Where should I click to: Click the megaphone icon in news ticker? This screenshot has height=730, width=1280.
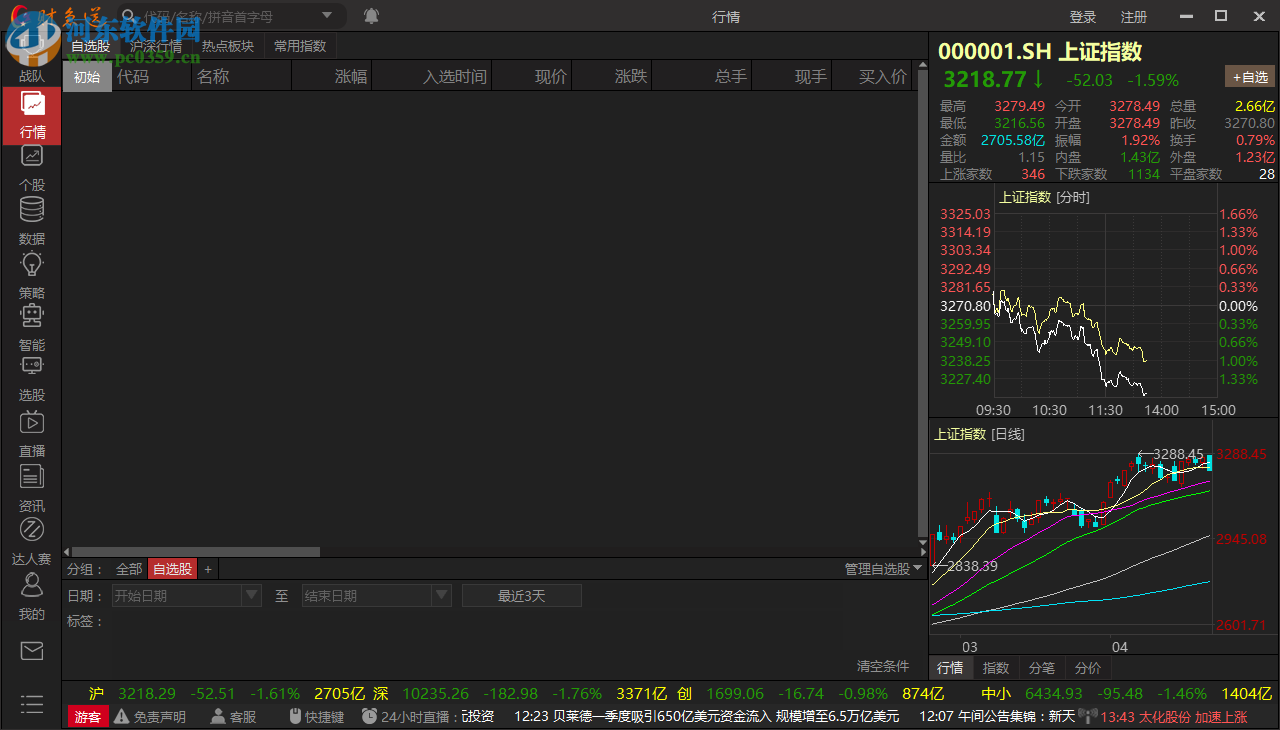pos(1087,716)
